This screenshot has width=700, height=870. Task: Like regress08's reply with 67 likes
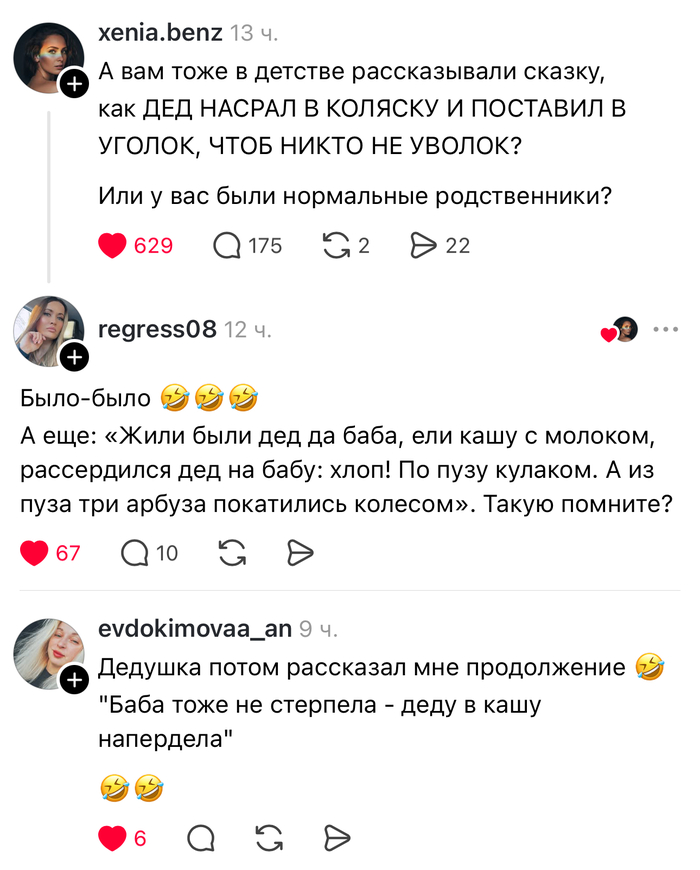[x=35, y=552]
